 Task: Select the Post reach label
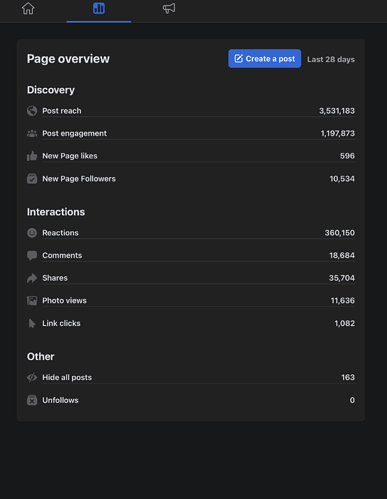point(62,111)
